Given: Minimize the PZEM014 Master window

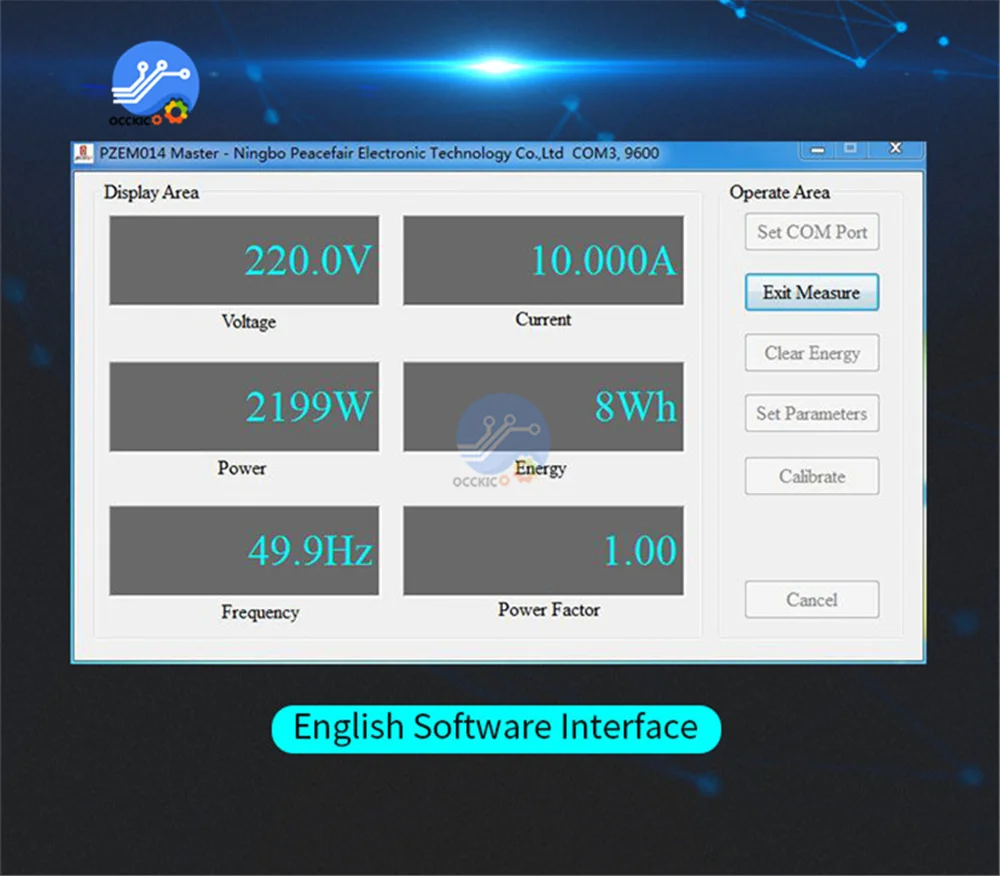Looking at the screenshot, I should tap(818, 150).
